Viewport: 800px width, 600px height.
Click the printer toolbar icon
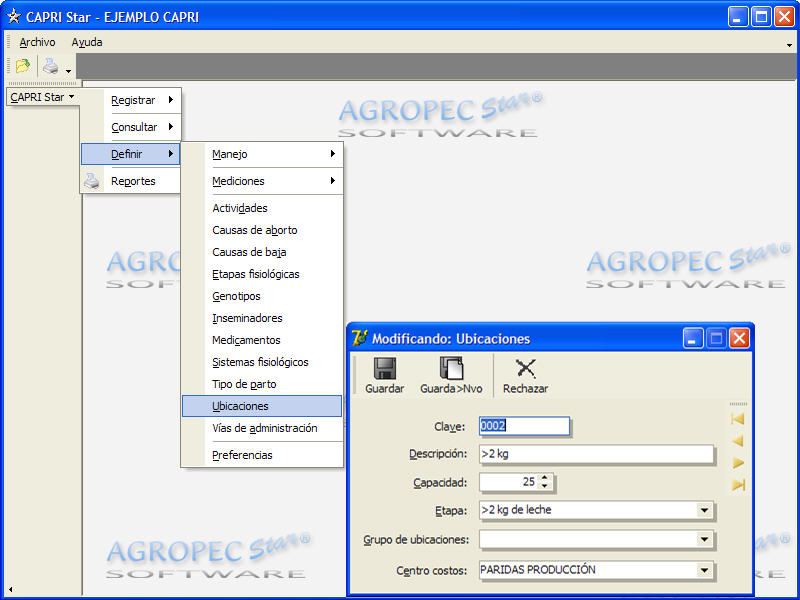coord(51,66)
